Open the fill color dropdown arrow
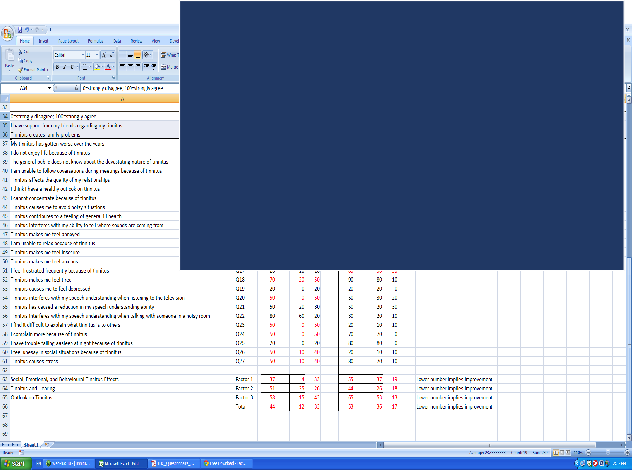This screenshot has width=632, height=470. pos(103,67)
